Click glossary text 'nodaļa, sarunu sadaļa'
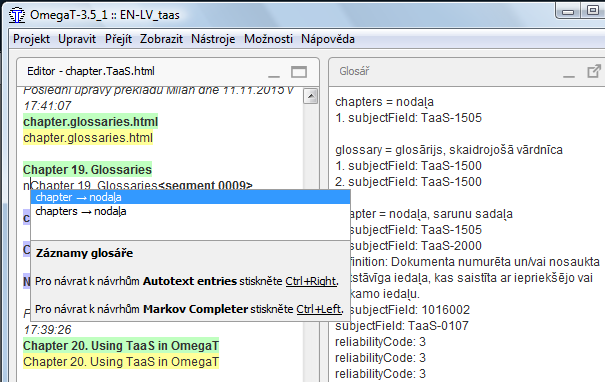This screenshot has width=605, height=382. (451, 214)
